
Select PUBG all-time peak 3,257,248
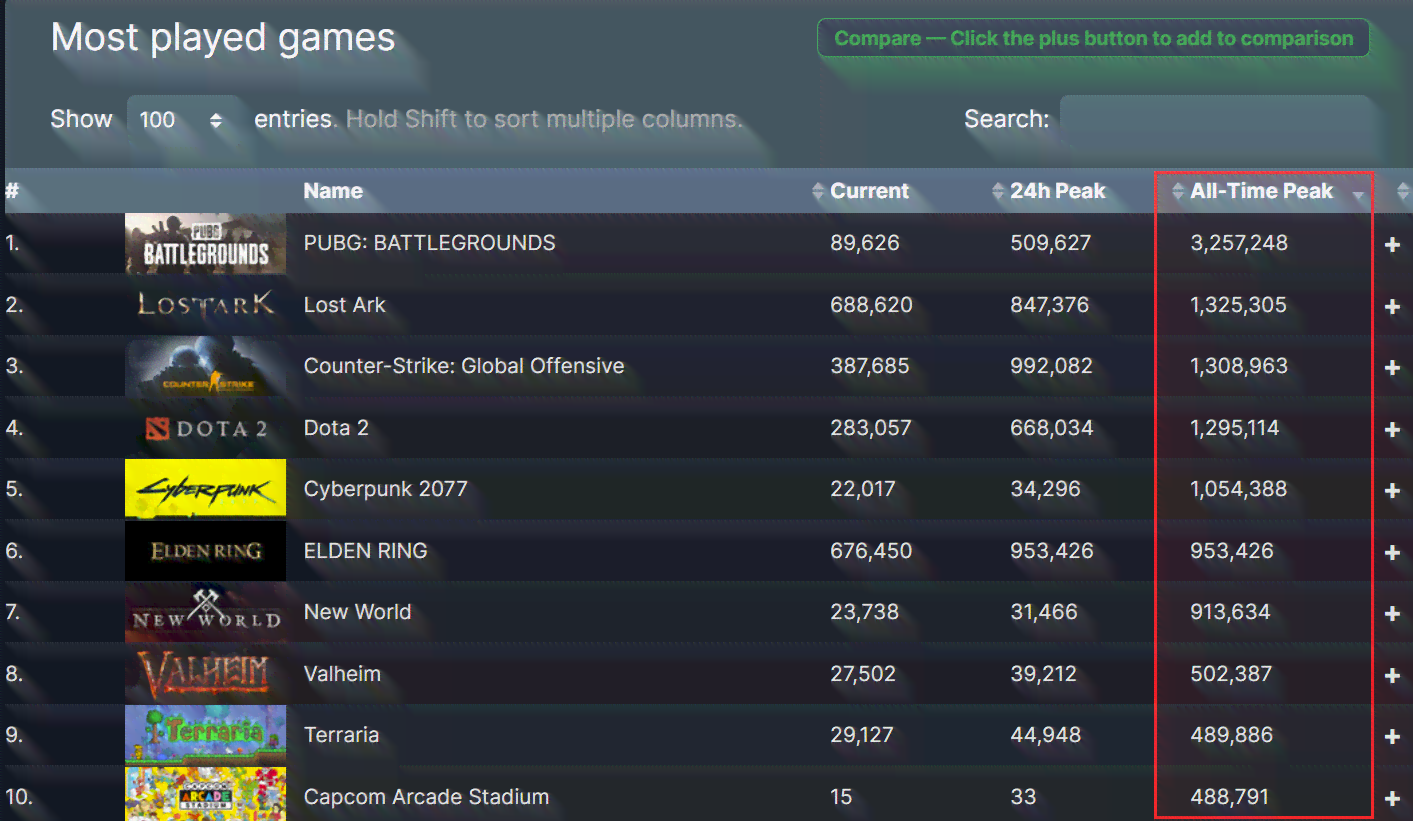(x=1239, y=243)
